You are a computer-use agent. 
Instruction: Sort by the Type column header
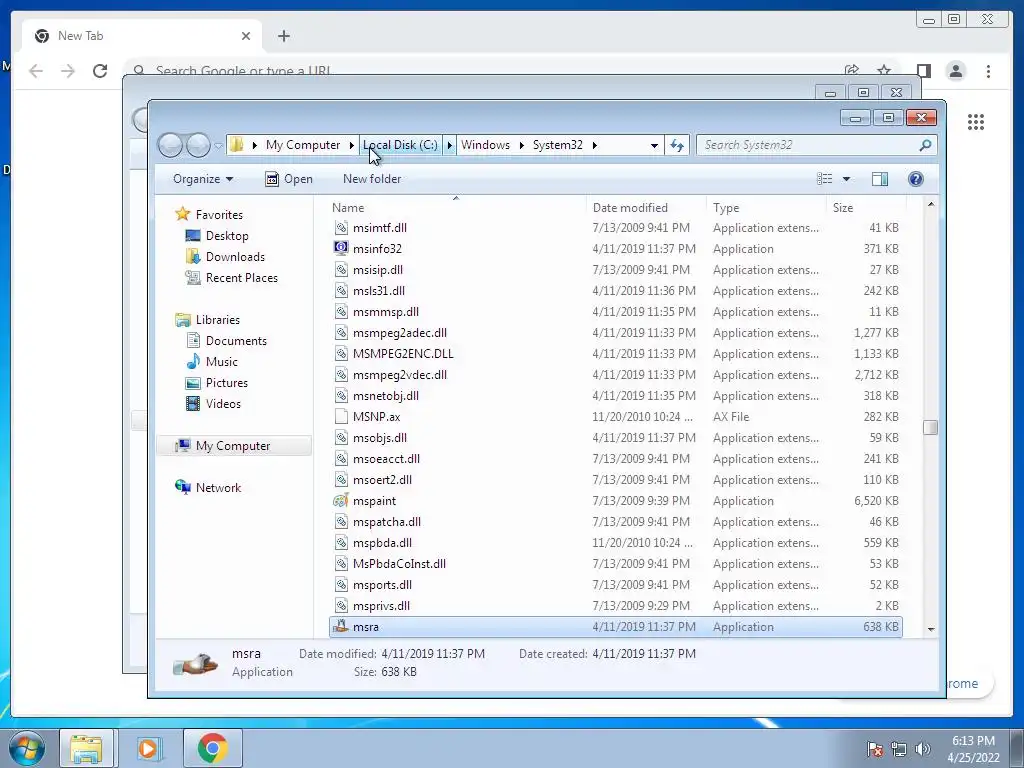[726, 208]
